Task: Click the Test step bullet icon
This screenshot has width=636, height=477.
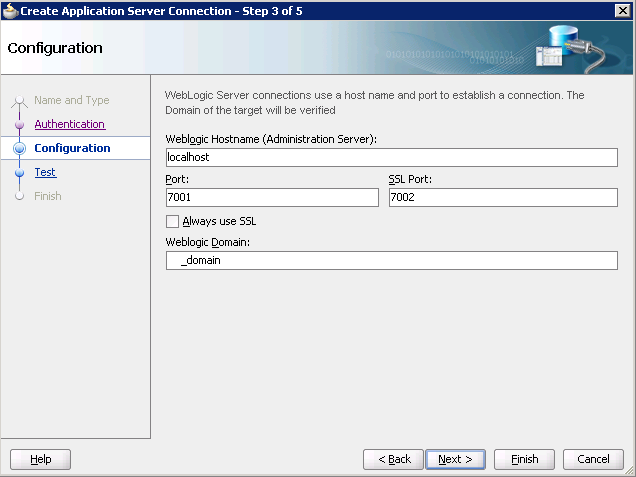Action: point(19,173)
